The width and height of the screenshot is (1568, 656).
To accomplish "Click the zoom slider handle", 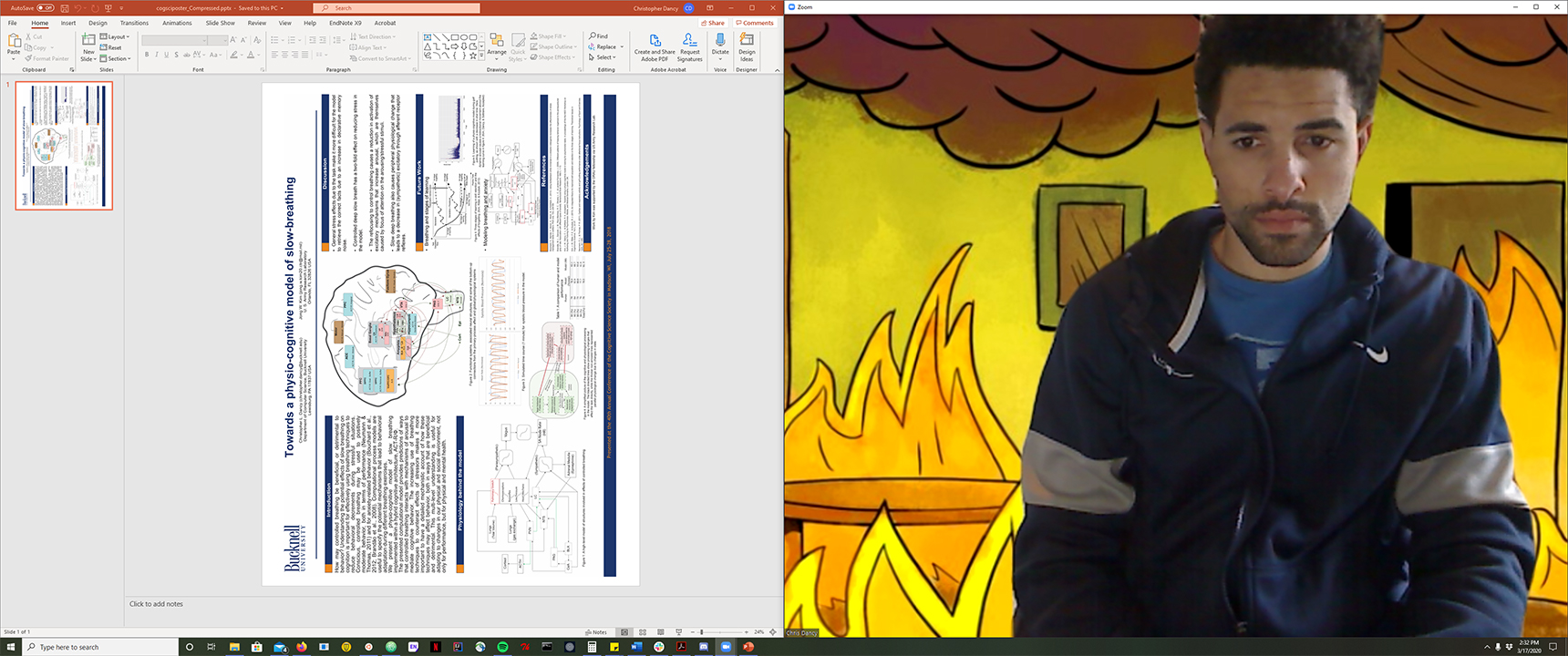I will click(701, 632).
